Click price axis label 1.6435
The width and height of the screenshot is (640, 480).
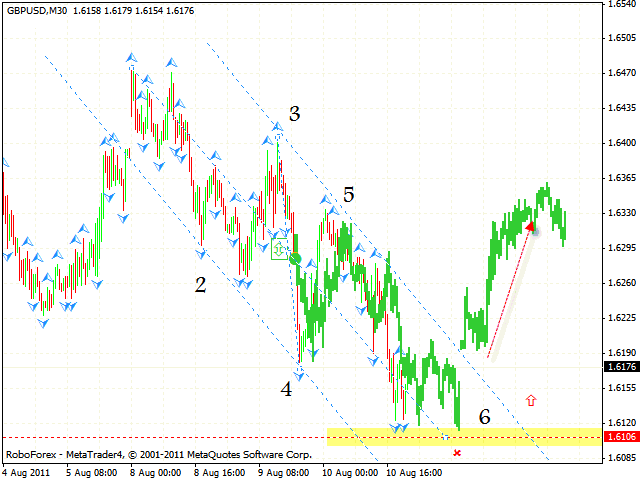tap(622, 108)
